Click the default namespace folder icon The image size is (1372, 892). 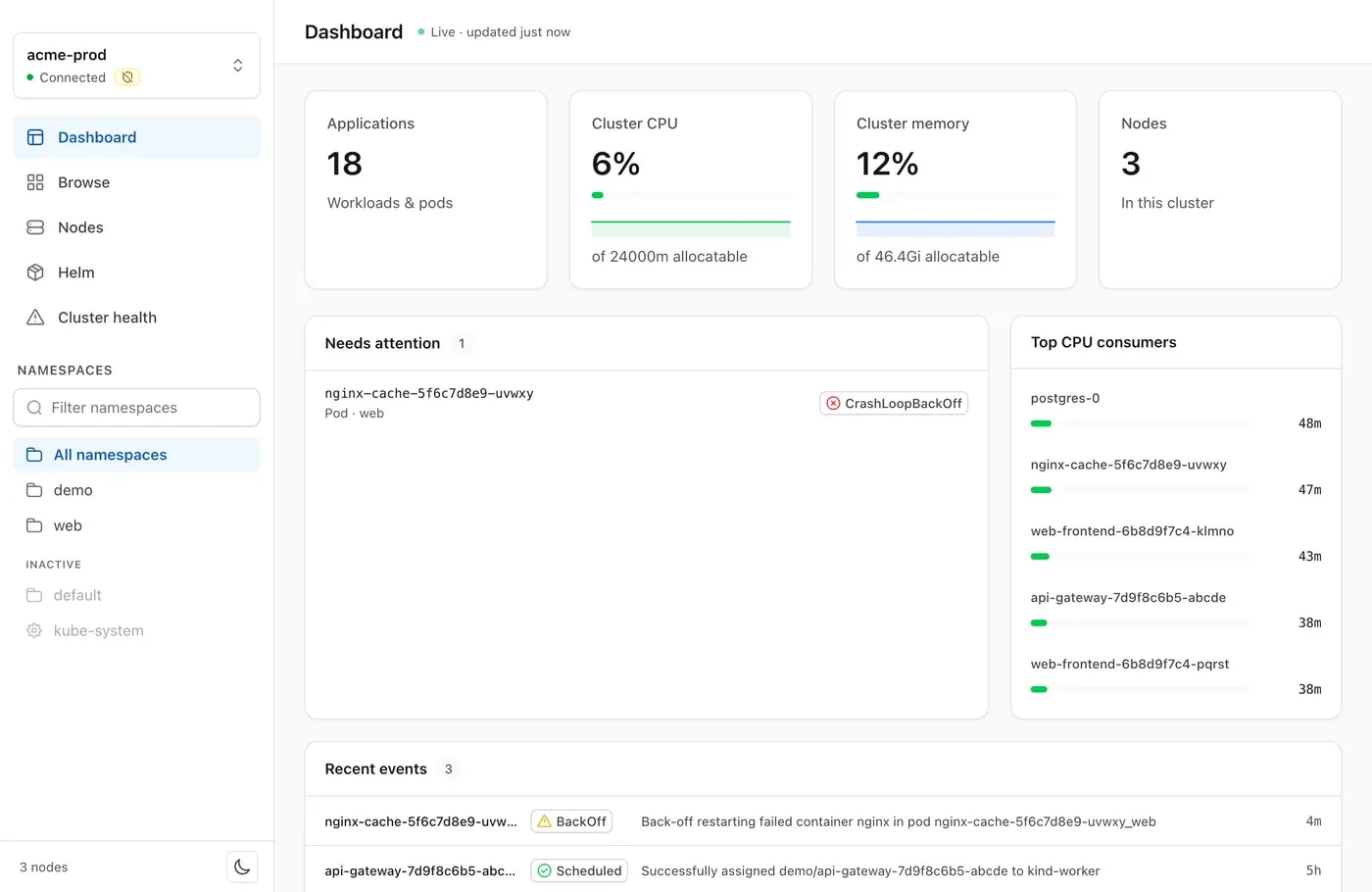(x=34, y=595)
